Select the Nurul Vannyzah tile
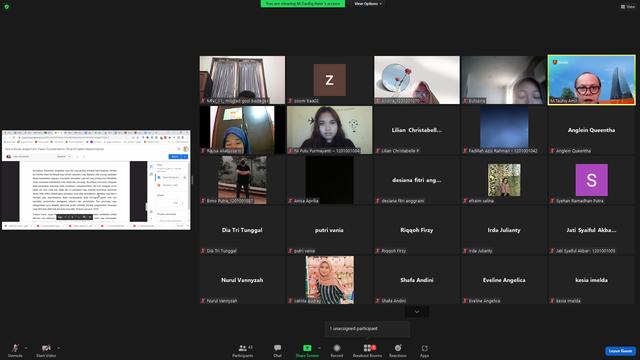Screen dimensions: 640x360 (x=242, y=280)
